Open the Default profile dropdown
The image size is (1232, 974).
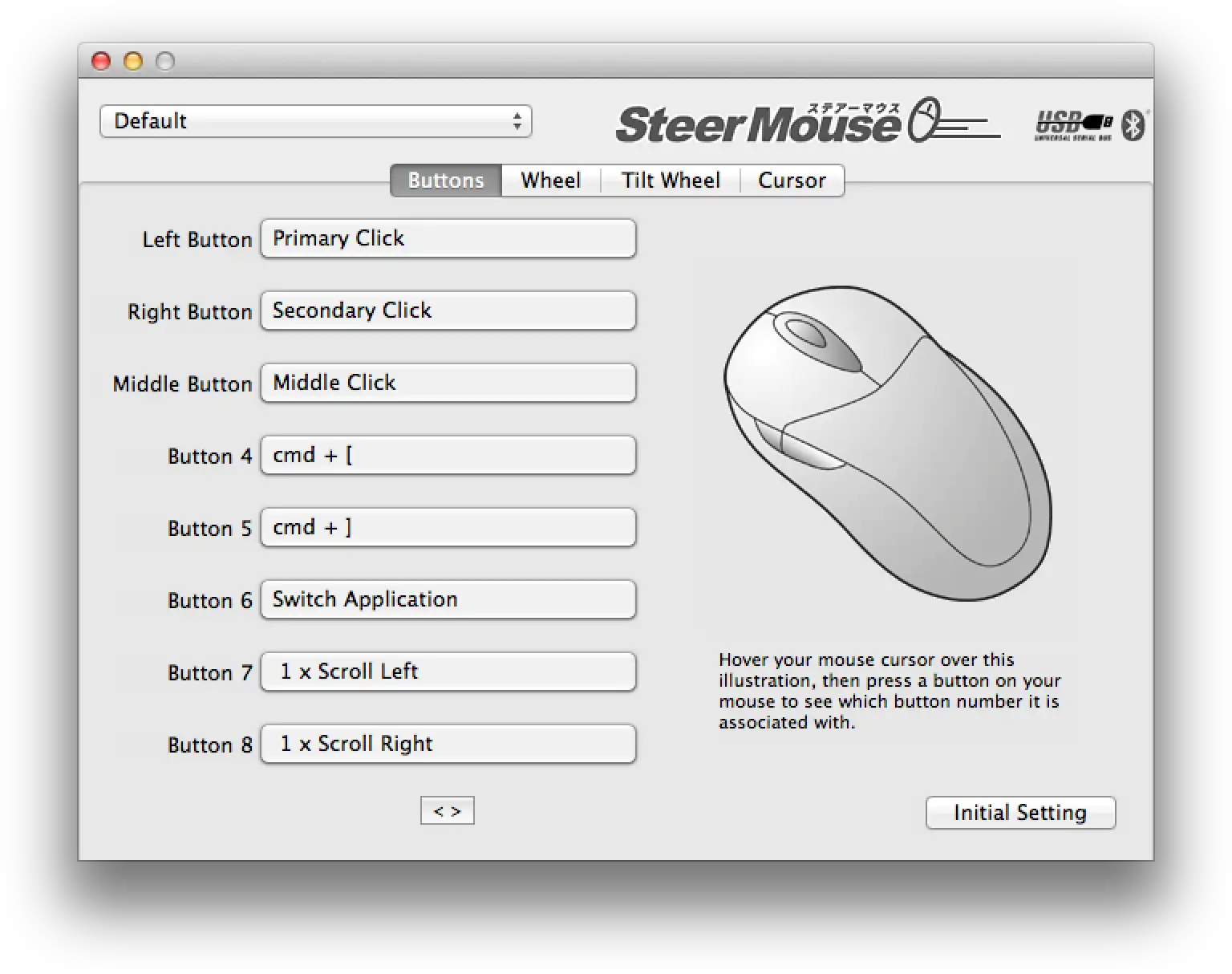(316, 121)
